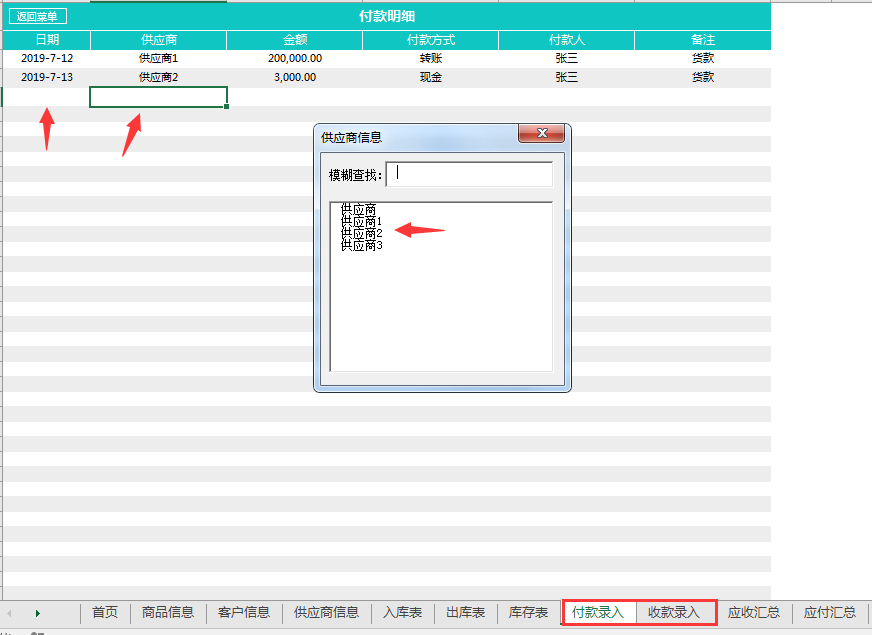Select the date cell 2019-7-13

[x=47, y=77]
